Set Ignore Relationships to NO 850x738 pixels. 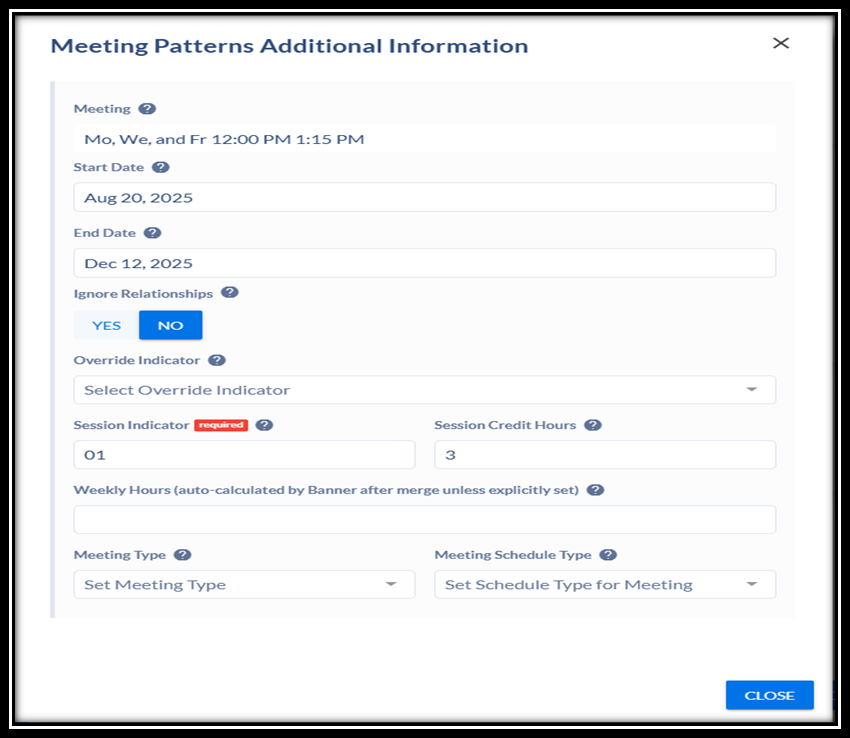click(171, 325)
